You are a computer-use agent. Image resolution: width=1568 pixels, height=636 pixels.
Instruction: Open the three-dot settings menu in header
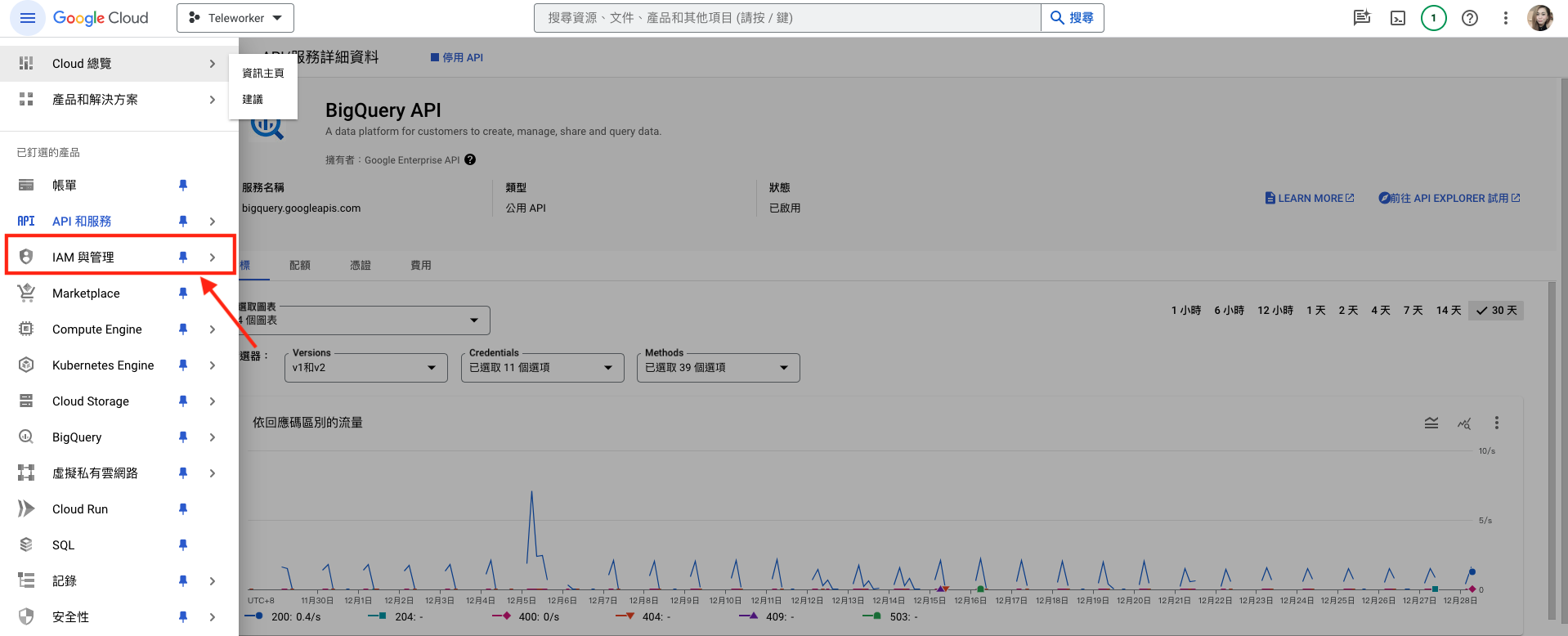coord(1506,18)
